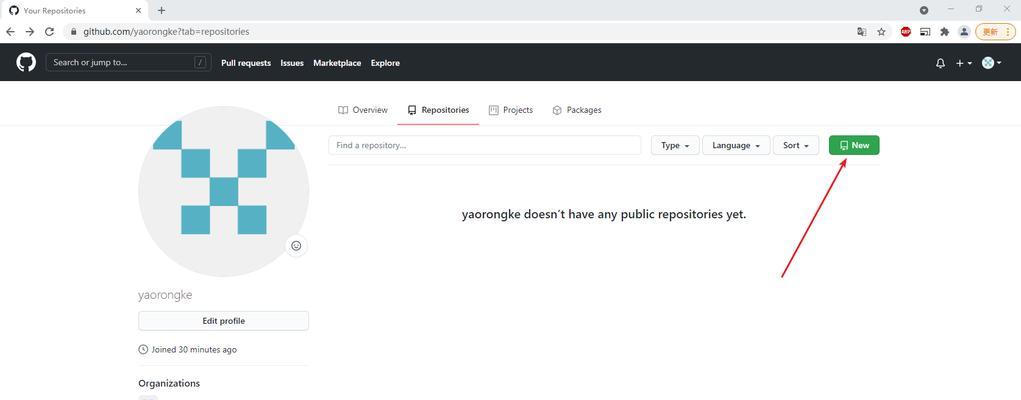Open Issues page
Image resolution: width=1021 pixels, height=400 pixels.
292,63
